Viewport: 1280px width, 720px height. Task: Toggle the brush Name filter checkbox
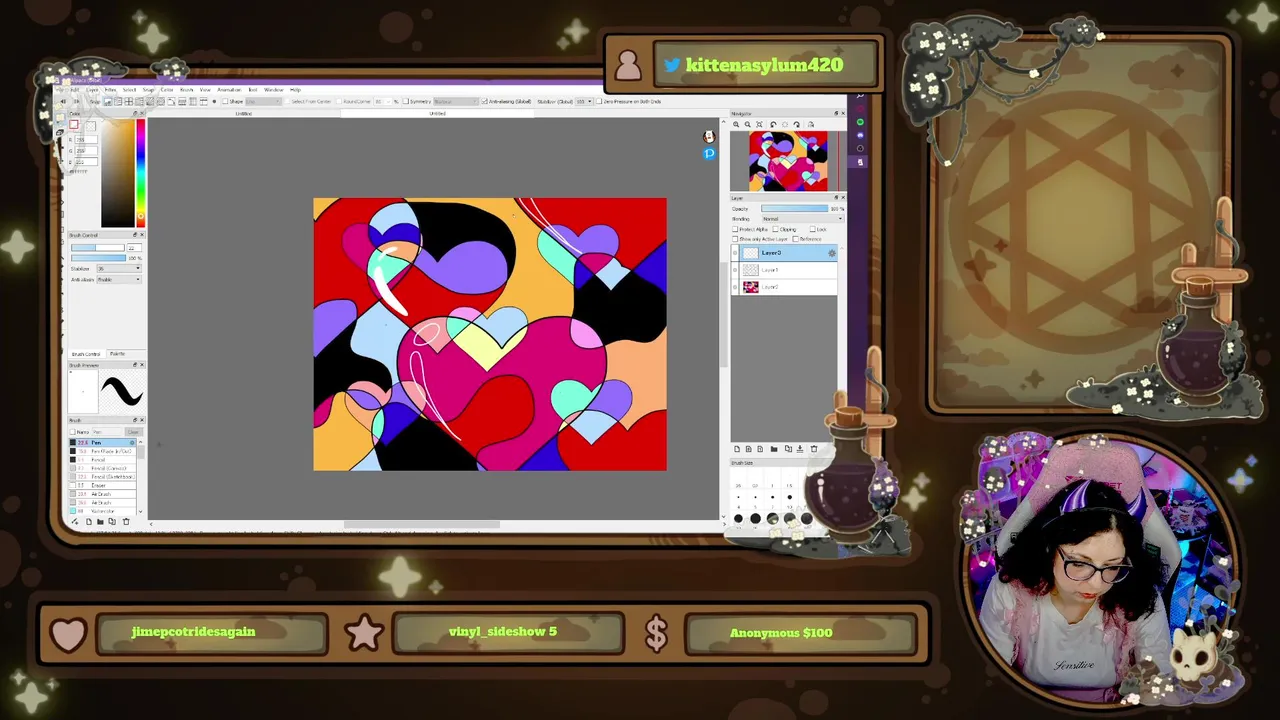click(x=72, y=432)
